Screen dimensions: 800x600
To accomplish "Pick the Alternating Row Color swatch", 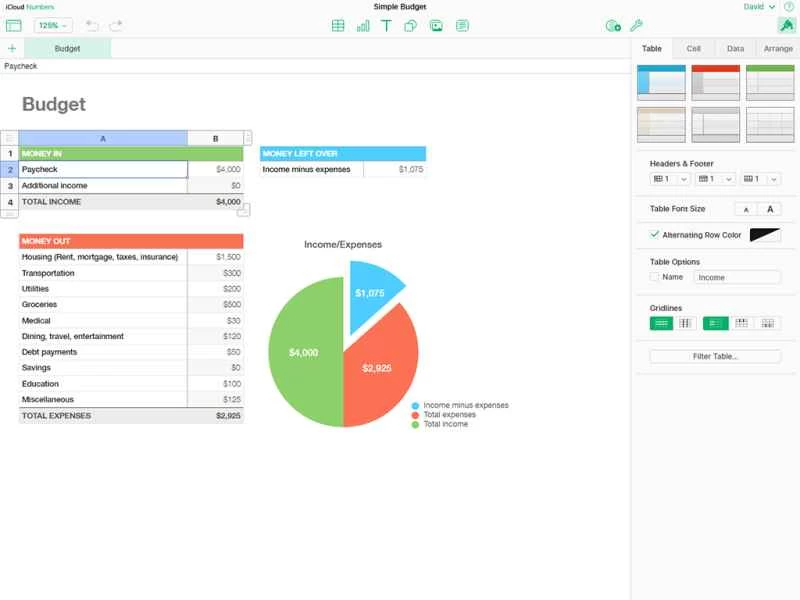I will coord(765,235).
